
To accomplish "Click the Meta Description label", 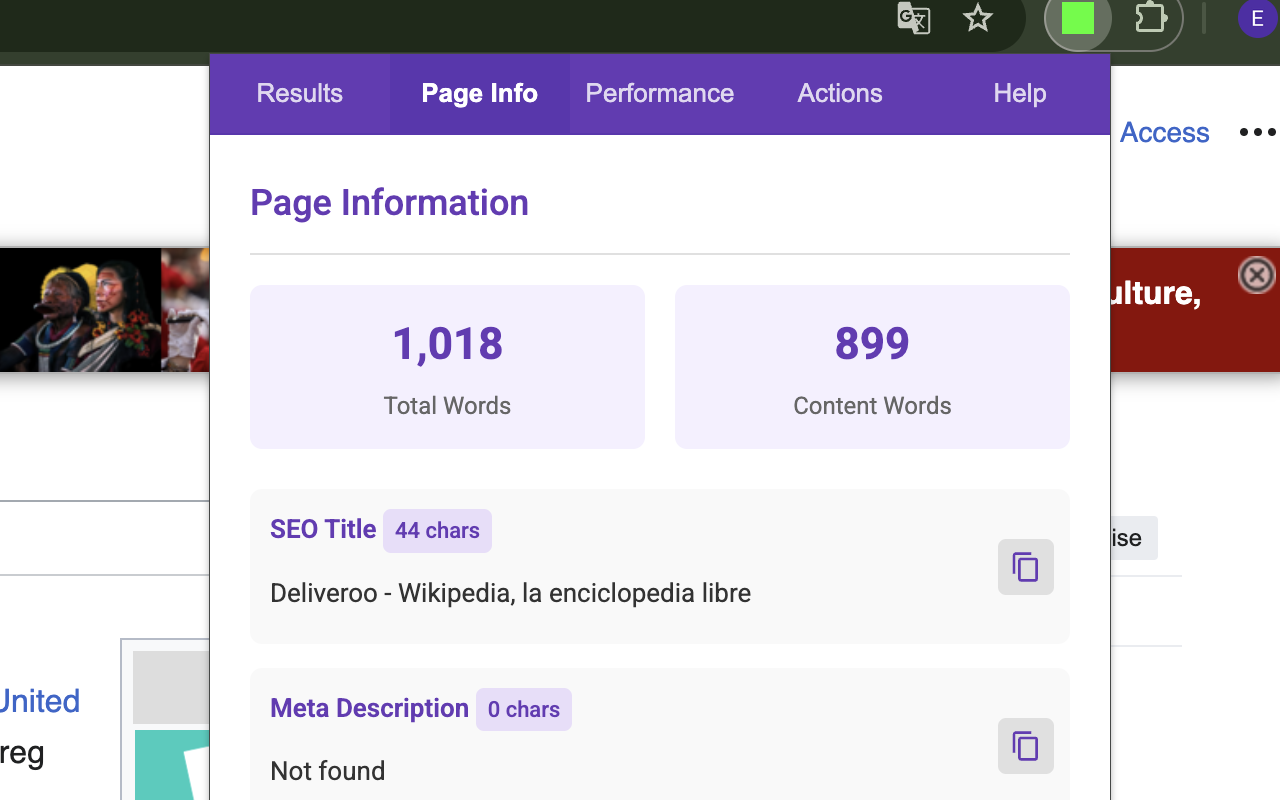I will point(369,708).
